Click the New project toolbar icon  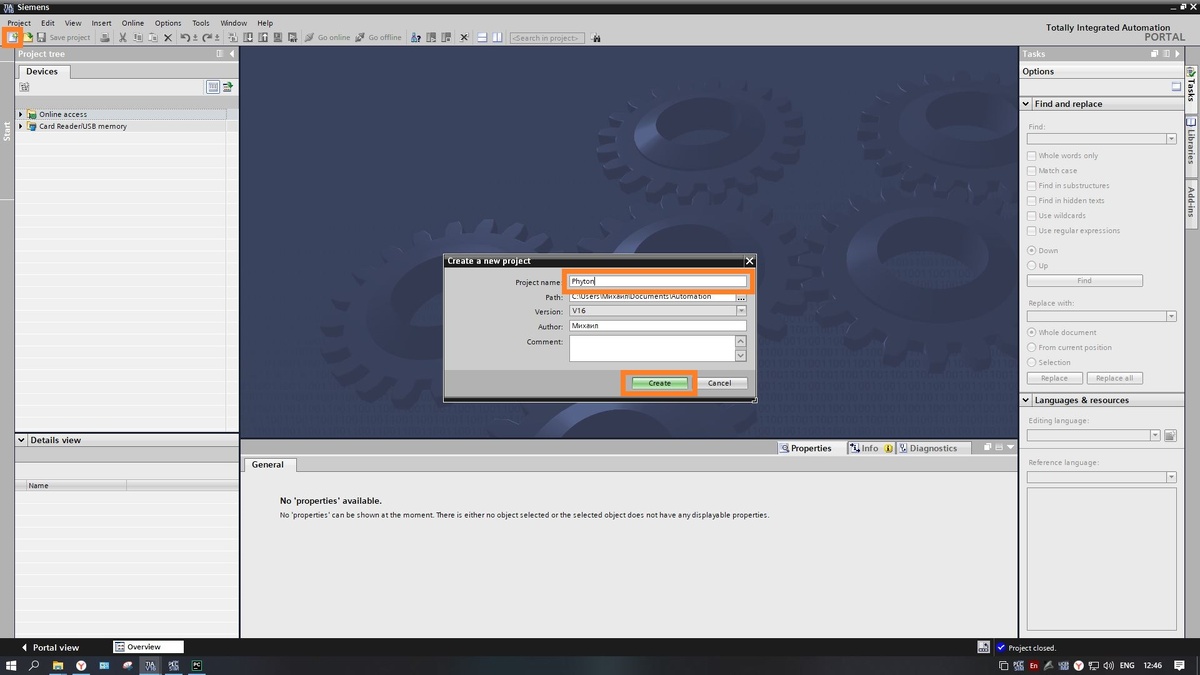click(x=12, y=37)
